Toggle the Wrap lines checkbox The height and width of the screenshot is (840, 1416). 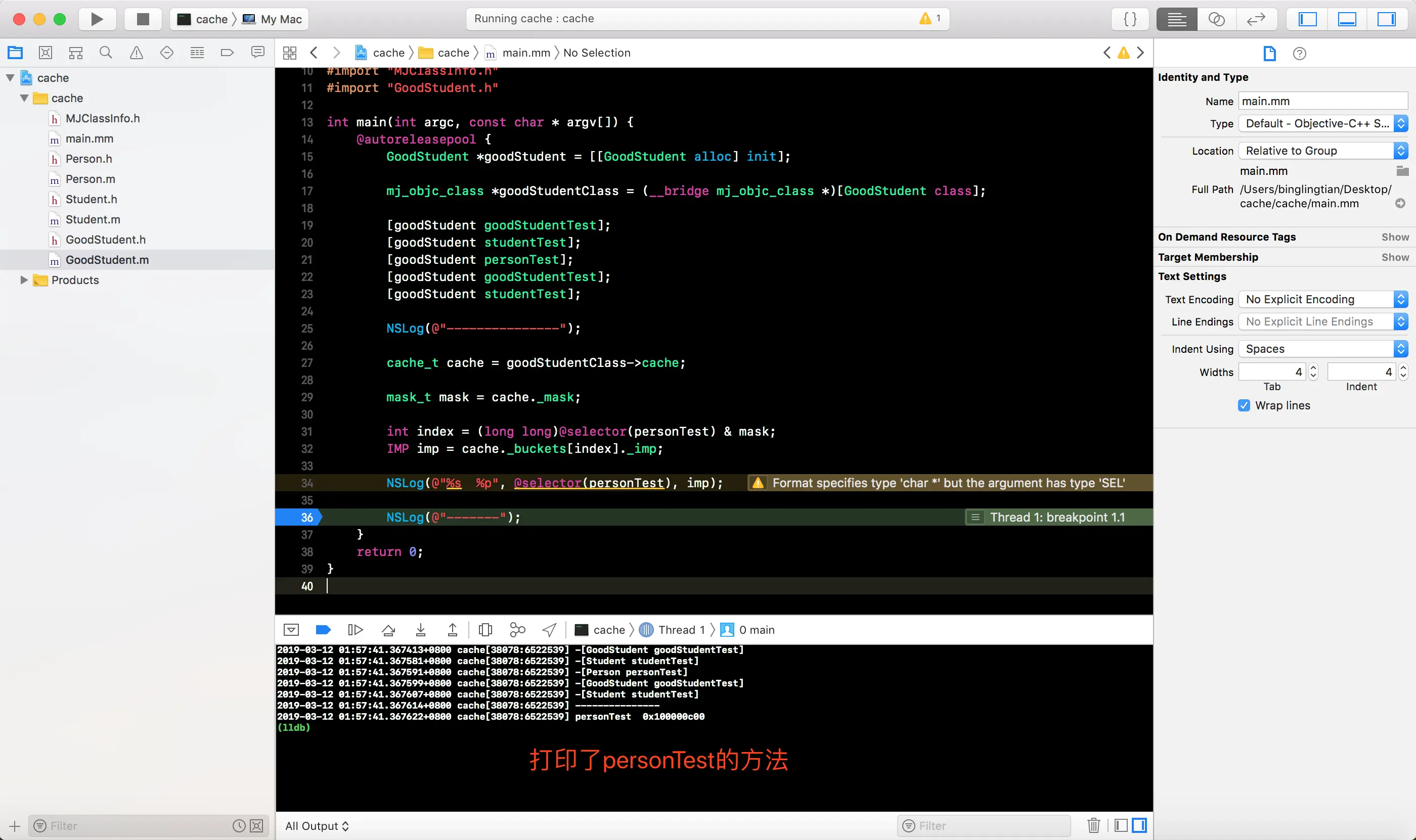coord(1244,405)
